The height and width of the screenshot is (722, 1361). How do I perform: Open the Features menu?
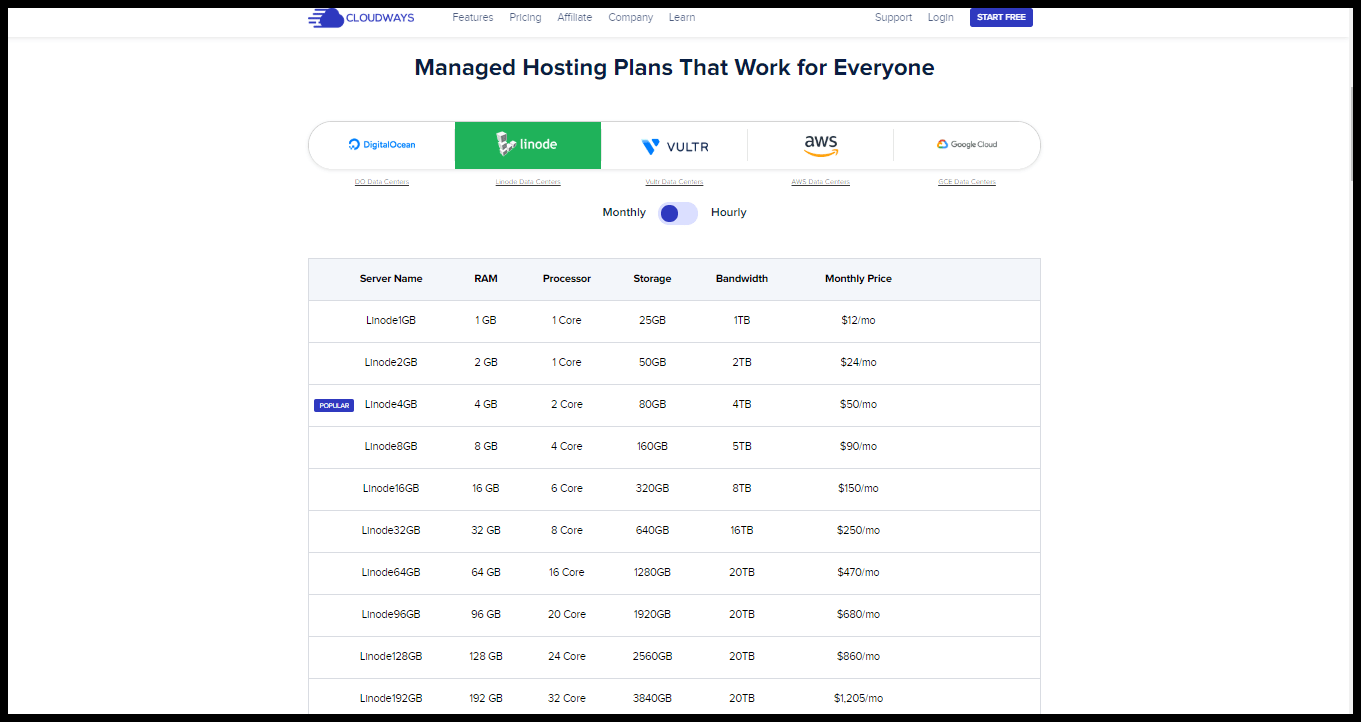point(472,17)
